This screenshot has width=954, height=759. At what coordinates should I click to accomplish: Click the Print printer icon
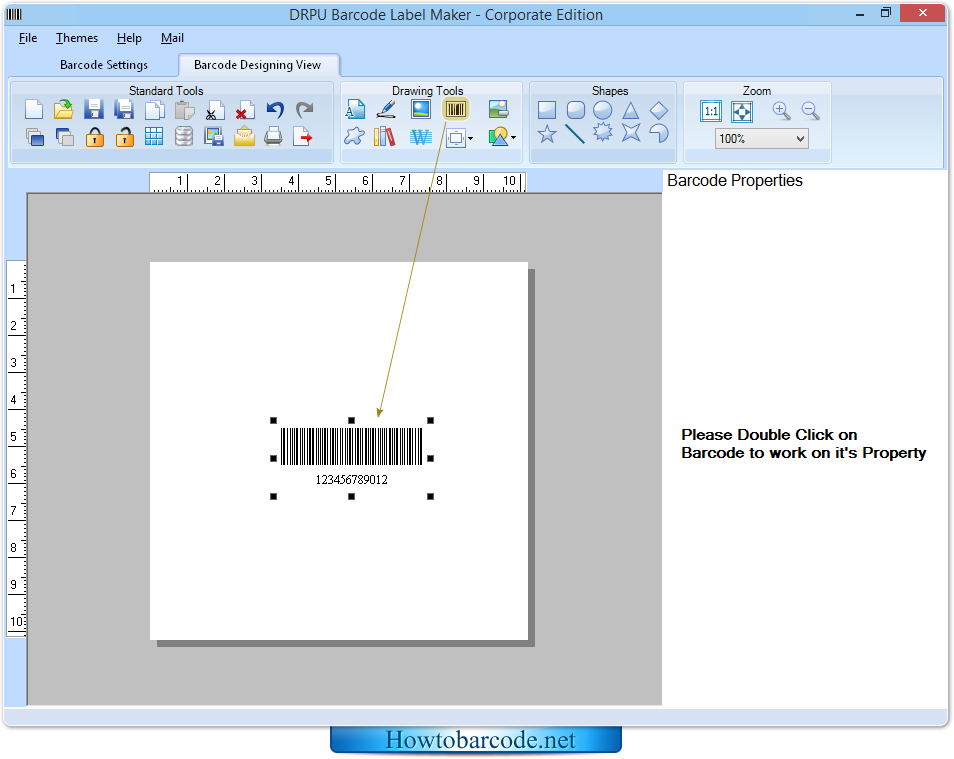(274, 136)
